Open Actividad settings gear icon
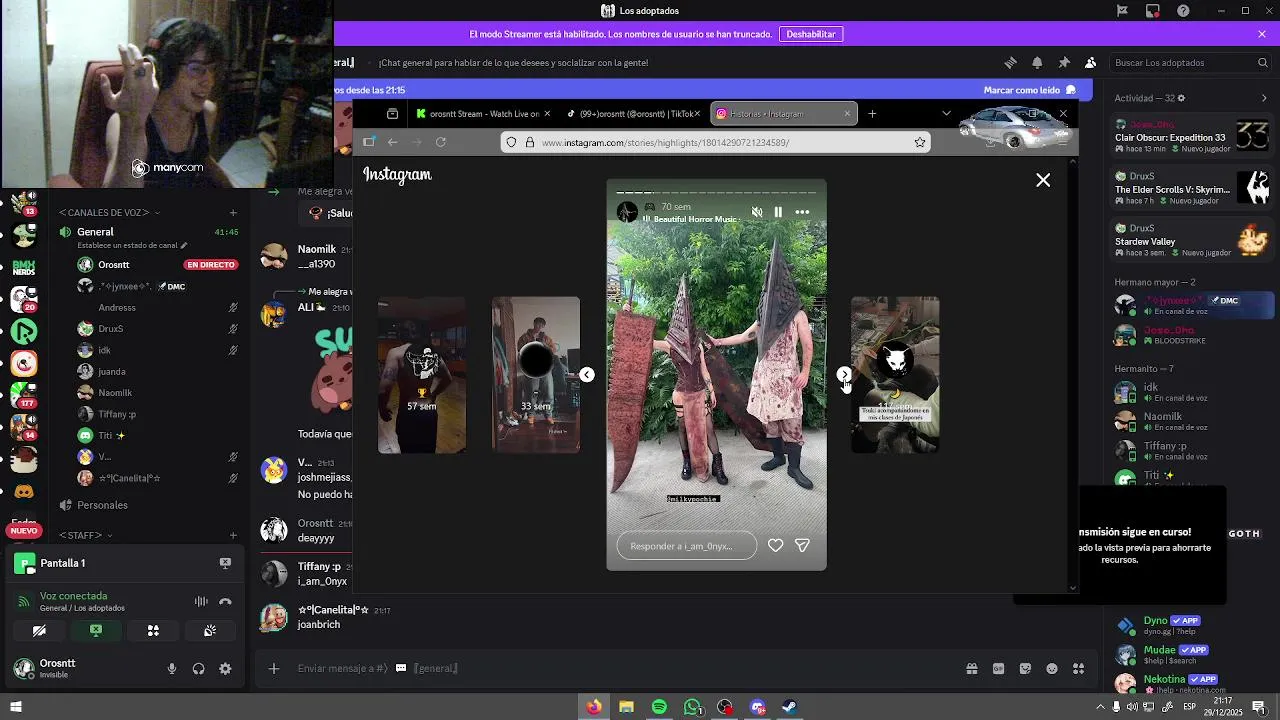The height and width of the screenshot is (720, 1280). [1181, 98]
